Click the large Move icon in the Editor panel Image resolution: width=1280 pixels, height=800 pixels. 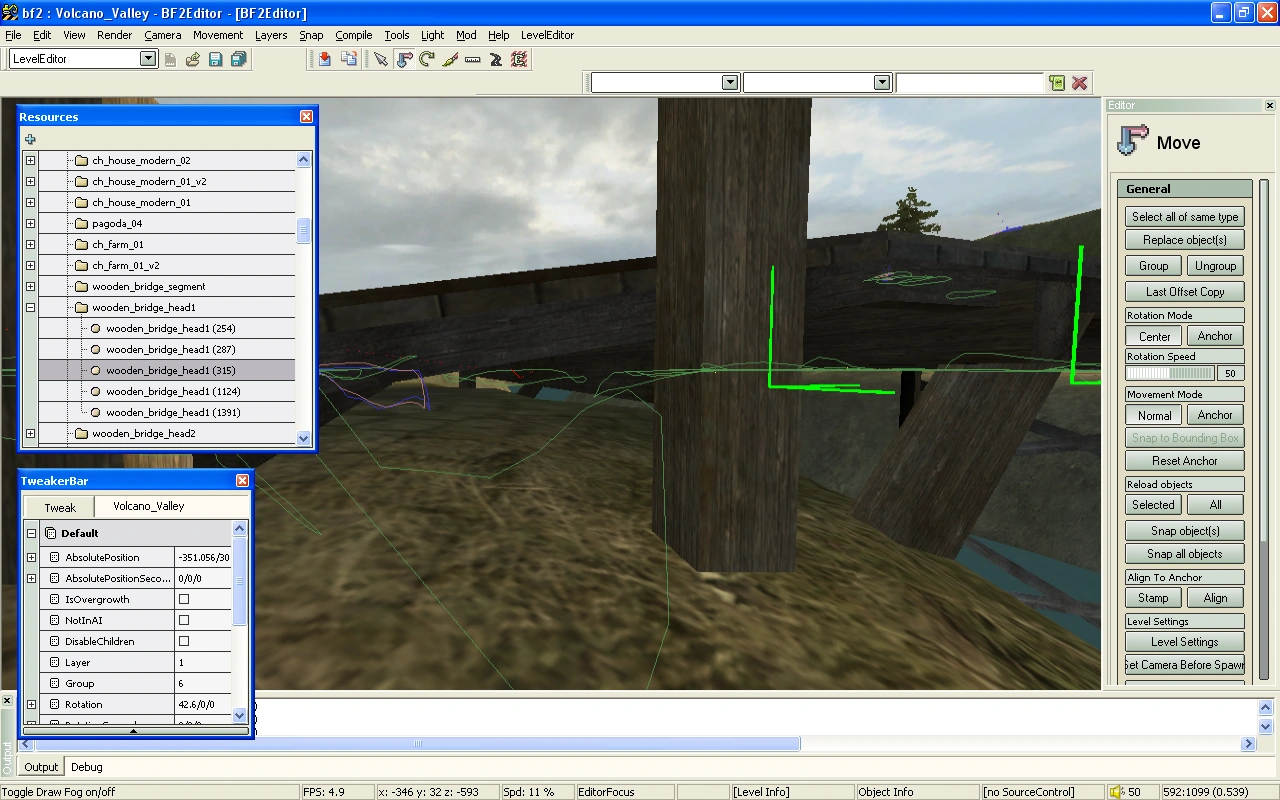(x=1132, y=141)
